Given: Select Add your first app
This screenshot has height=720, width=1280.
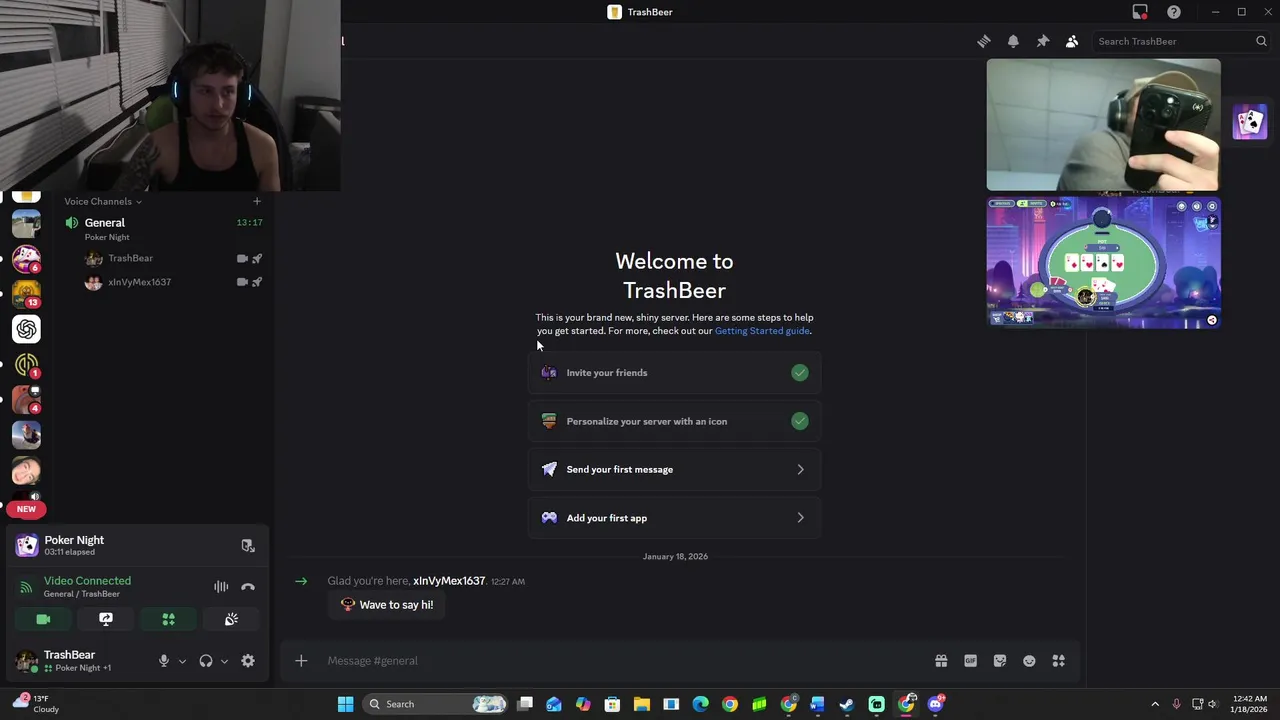Looking at the screenshot, I should 674,518.
